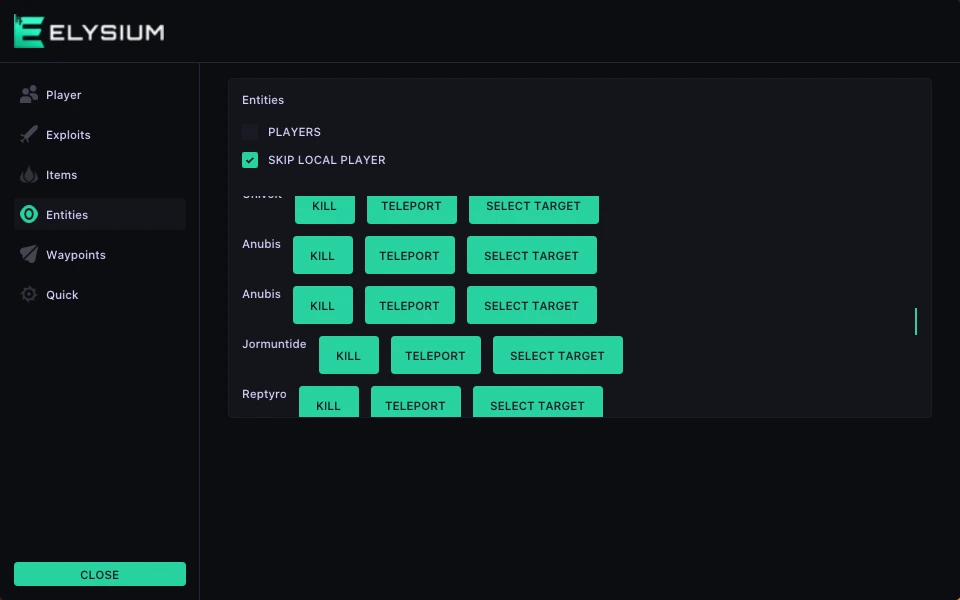
Task: Select the Exploits sword icon
Action: tap(29, 134)
